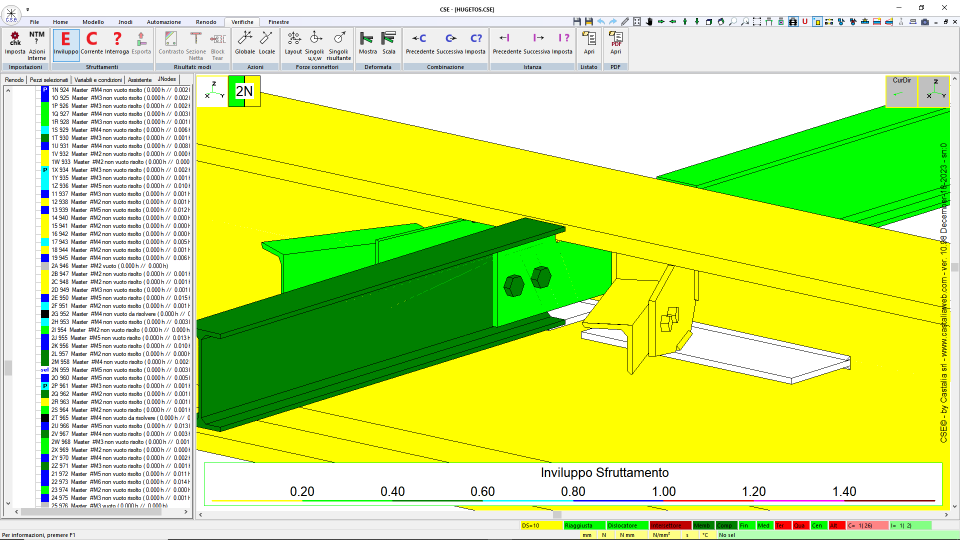
Task: Click Imposta combination C? icon
Action: (x=476, y=43)
